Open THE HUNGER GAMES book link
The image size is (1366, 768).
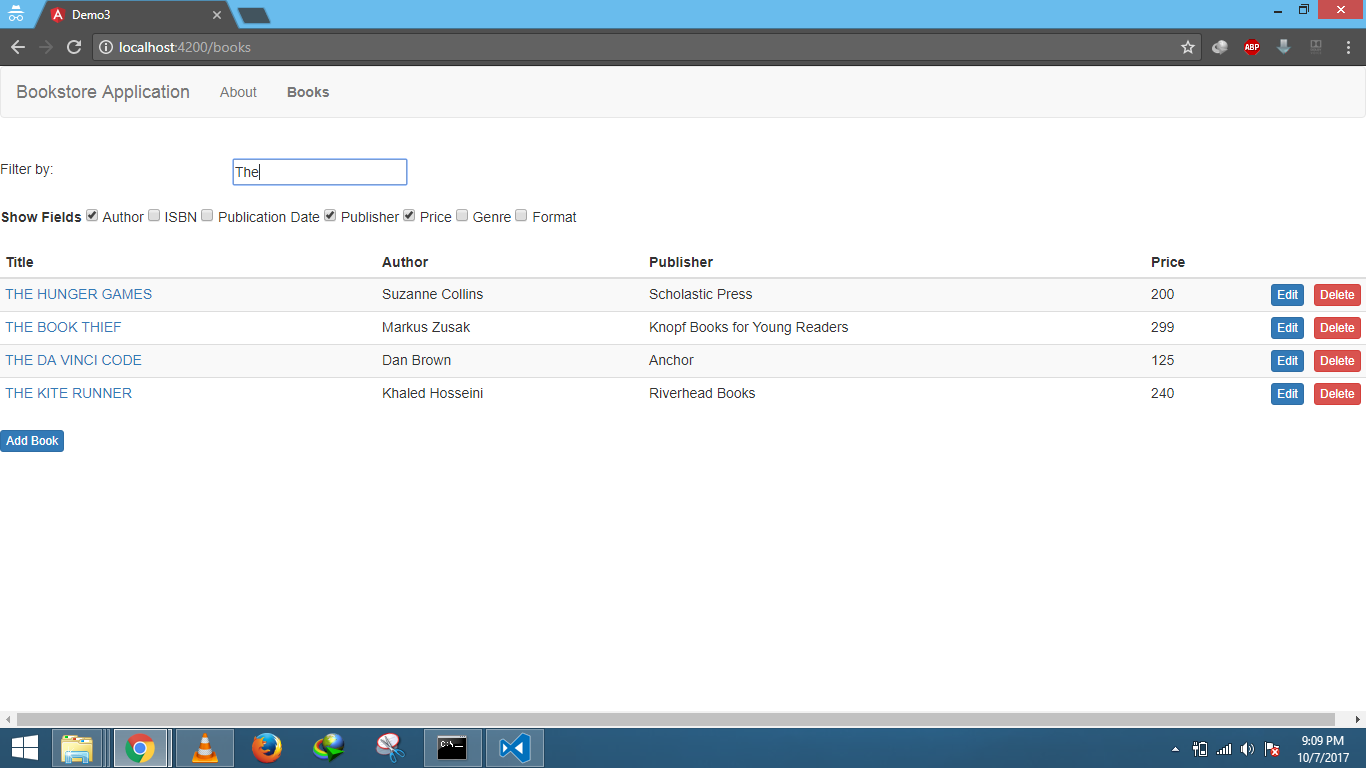coord(79,294)
